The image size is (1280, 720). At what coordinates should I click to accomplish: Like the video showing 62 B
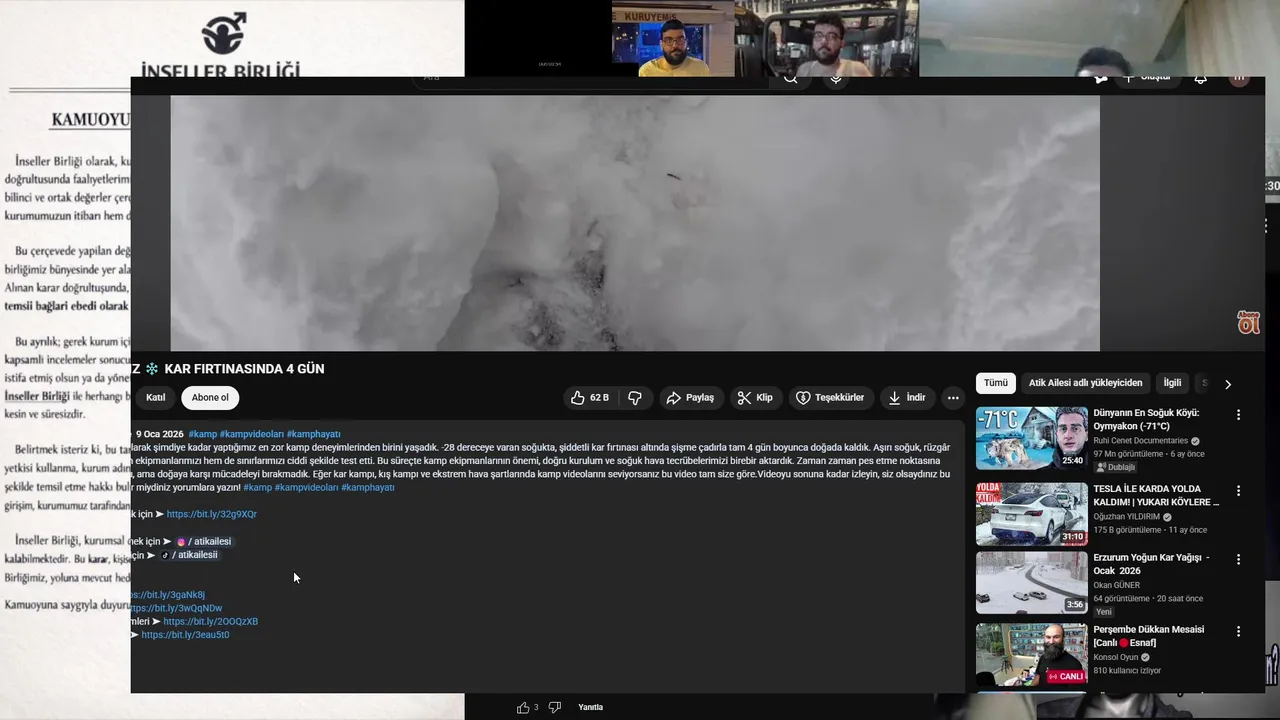click(x=590, y=398)
